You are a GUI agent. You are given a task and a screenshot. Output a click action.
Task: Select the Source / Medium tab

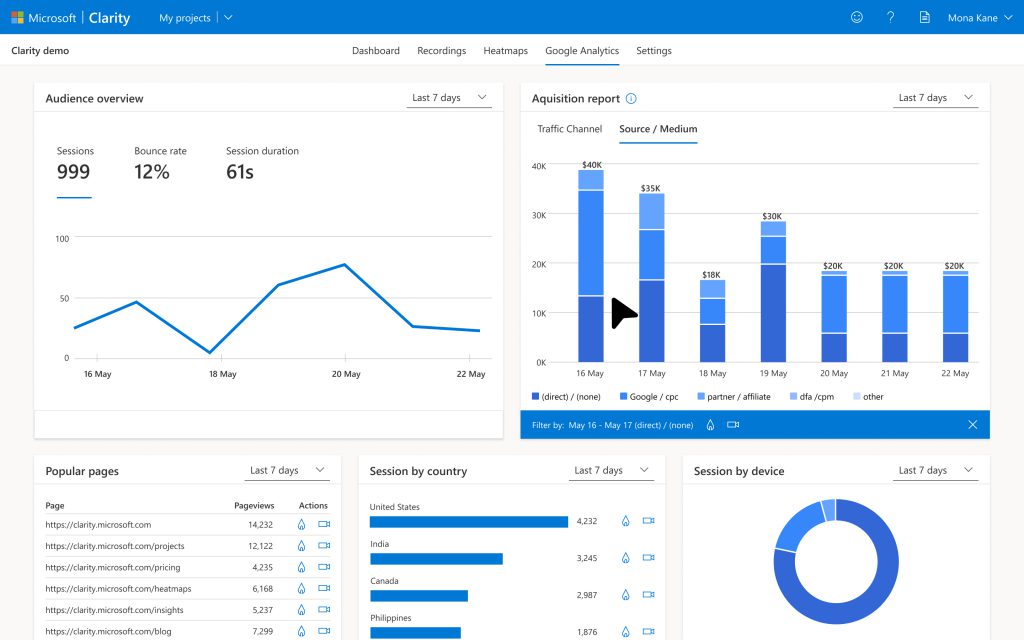pyautogui.click(x=658, y=129)
